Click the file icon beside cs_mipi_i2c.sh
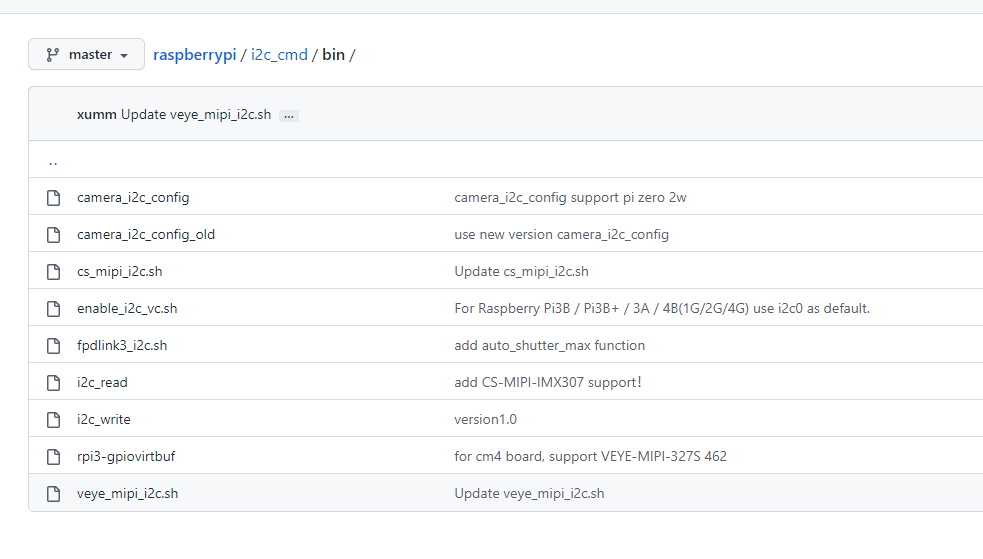983x559 pixels. tap(54, 272)
